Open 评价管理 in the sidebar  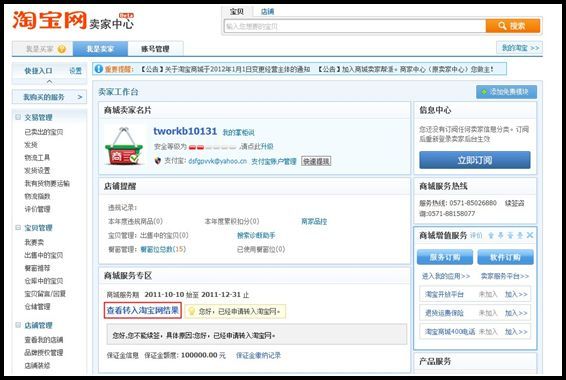coord(37,209)
